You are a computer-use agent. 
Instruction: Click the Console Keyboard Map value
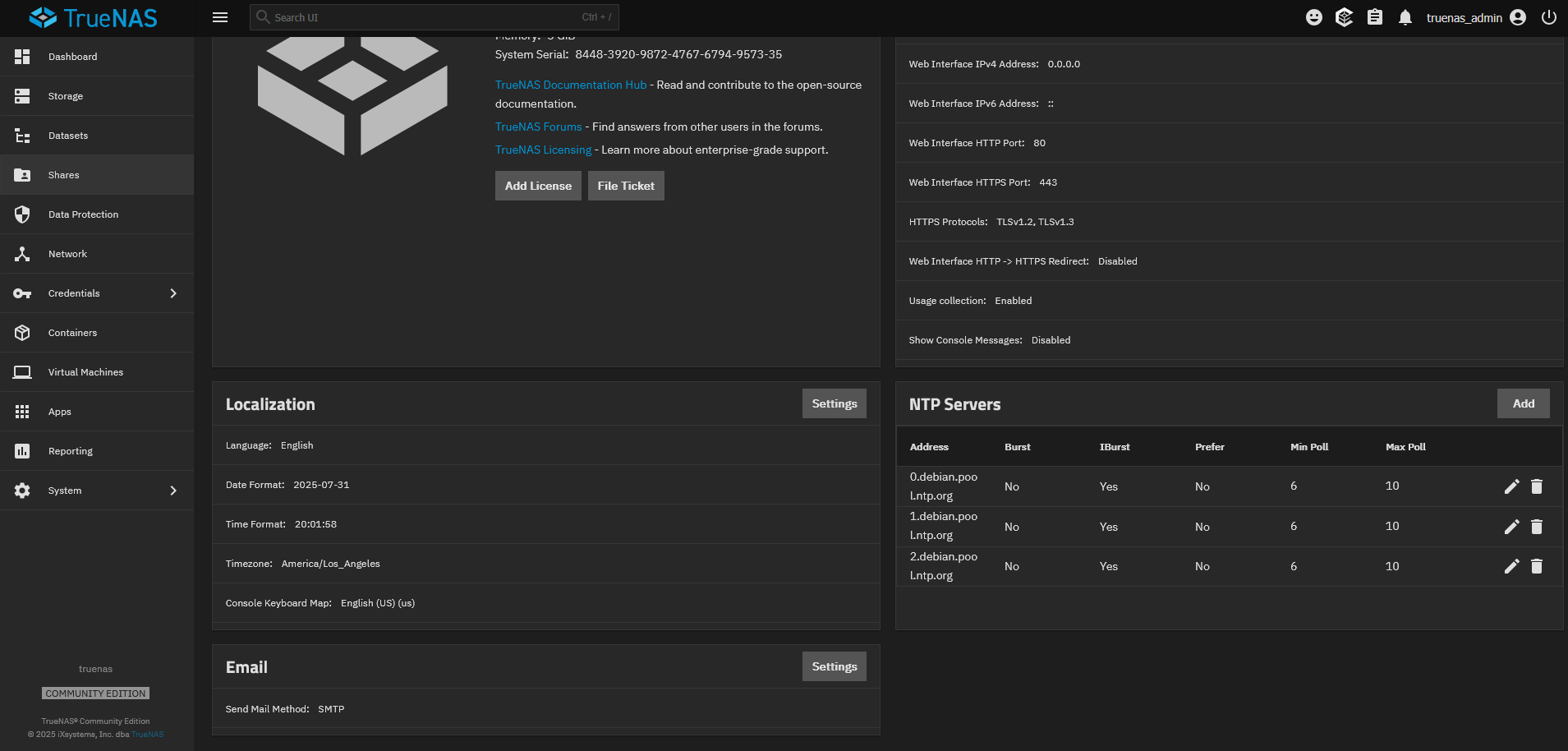378,603
